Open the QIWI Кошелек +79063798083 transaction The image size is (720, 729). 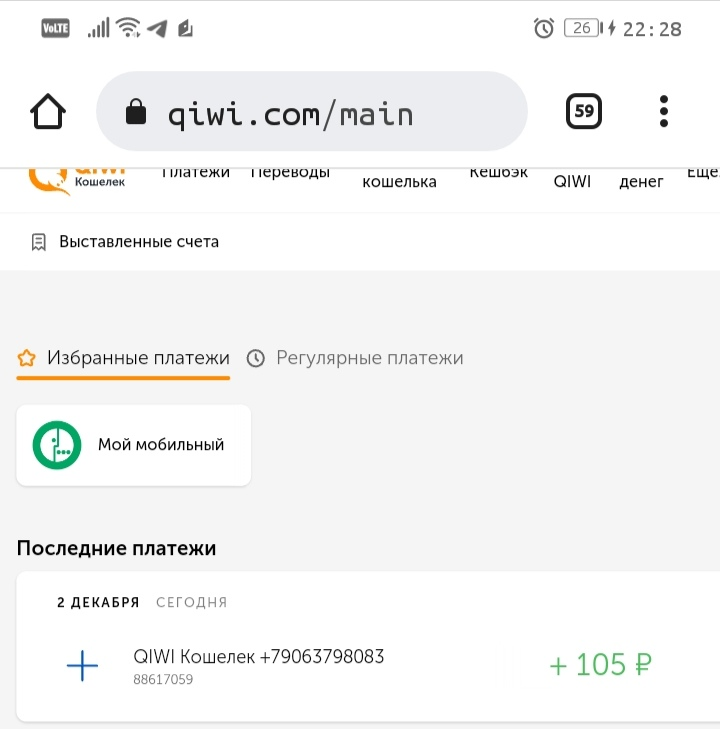pos(367,666)
